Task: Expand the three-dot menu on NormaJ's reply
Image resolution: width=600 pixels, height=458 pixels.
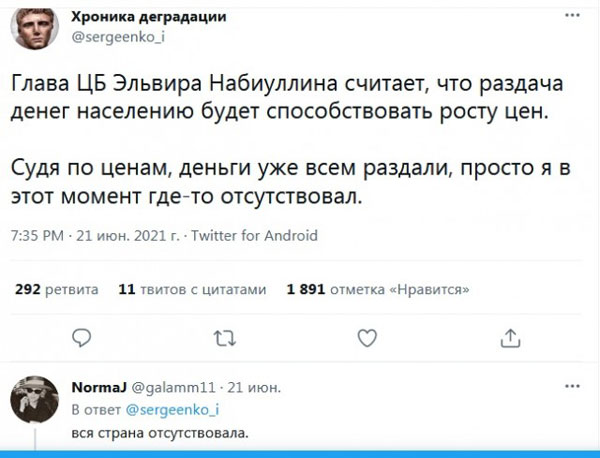Action: click(x=571, y=387)
